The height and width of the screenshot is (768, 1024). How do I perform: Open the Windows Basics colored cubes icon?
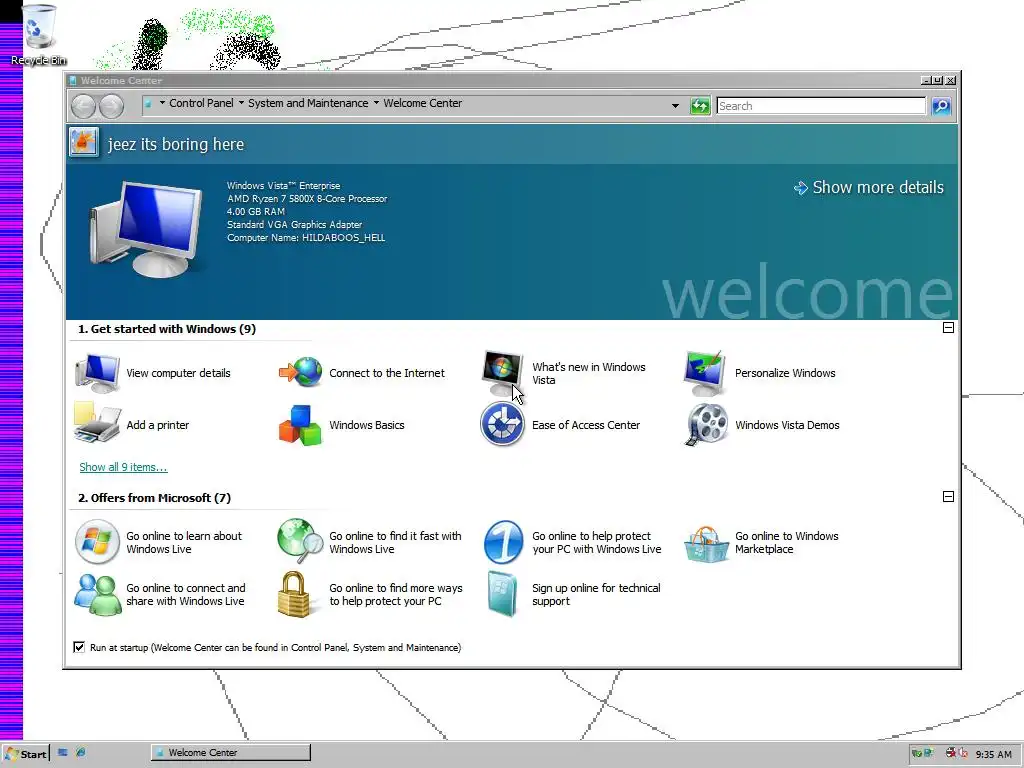coord(300,425)
